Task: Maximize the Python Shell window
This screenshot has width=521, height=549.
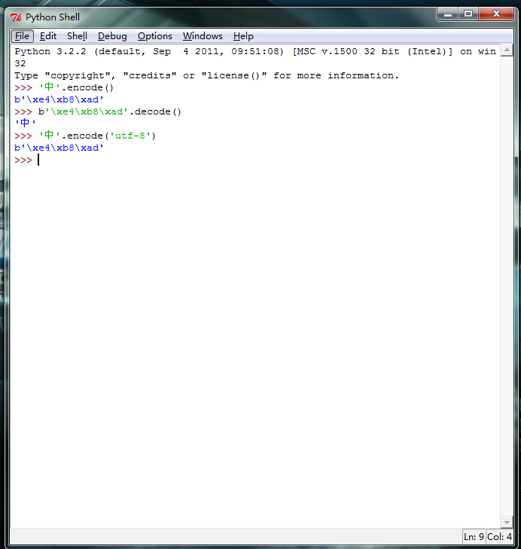Action: pos(468,14)
